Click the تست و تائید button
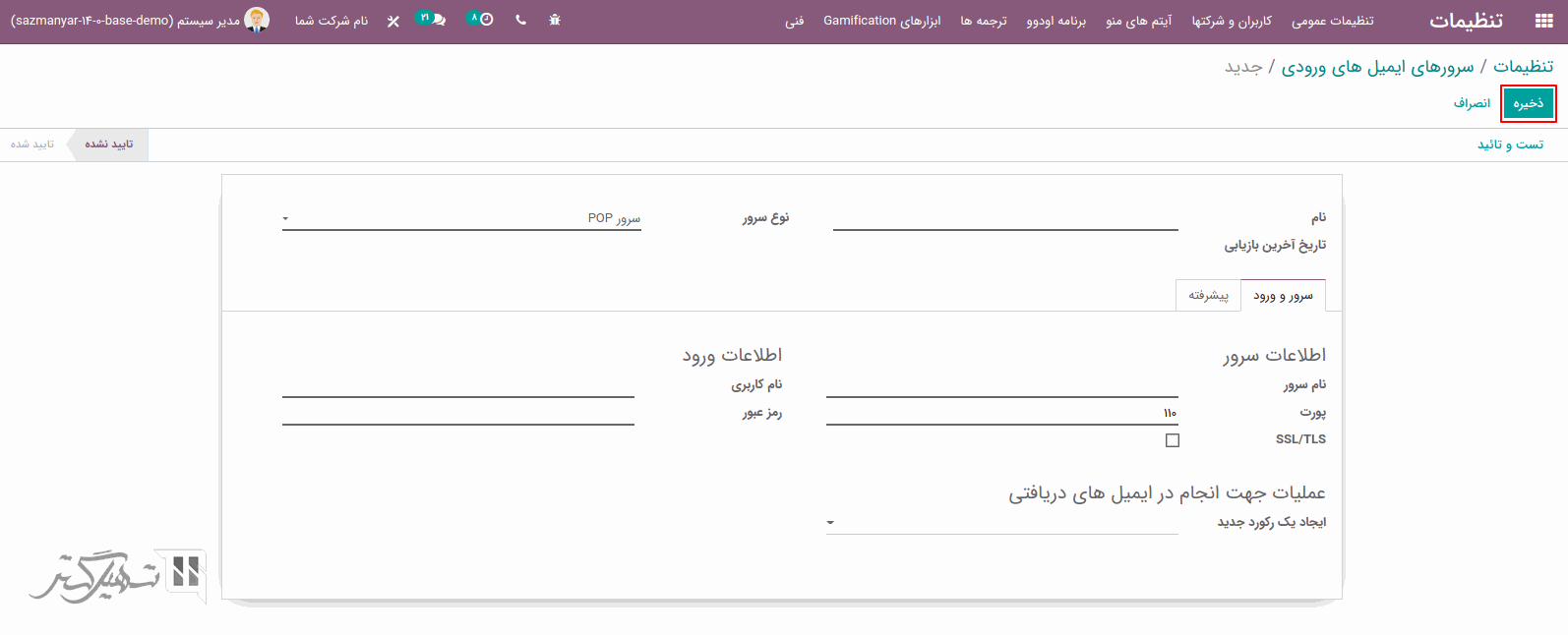 pyautogui.click(x=1510, y=144)
